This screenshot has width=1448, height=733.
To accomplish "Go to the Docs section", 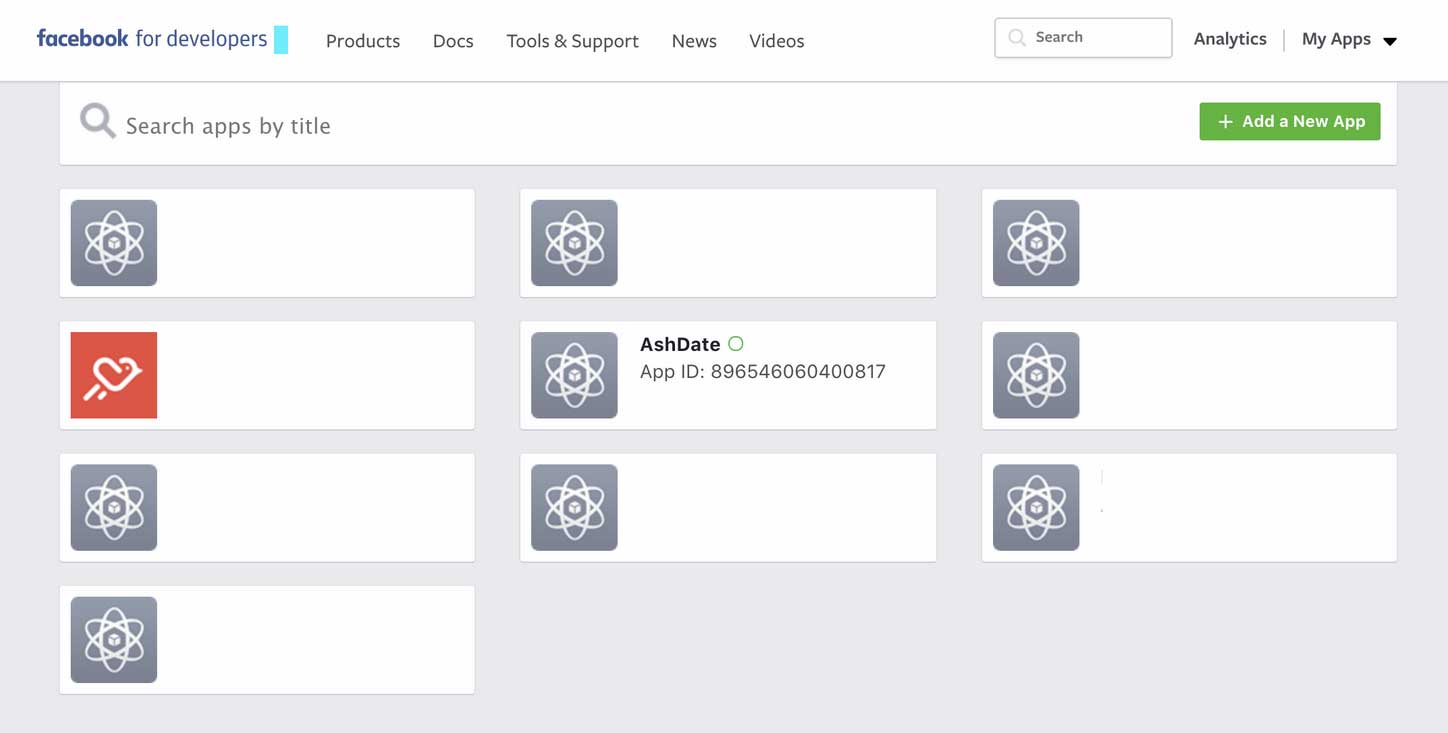I will tap(453, 41).
